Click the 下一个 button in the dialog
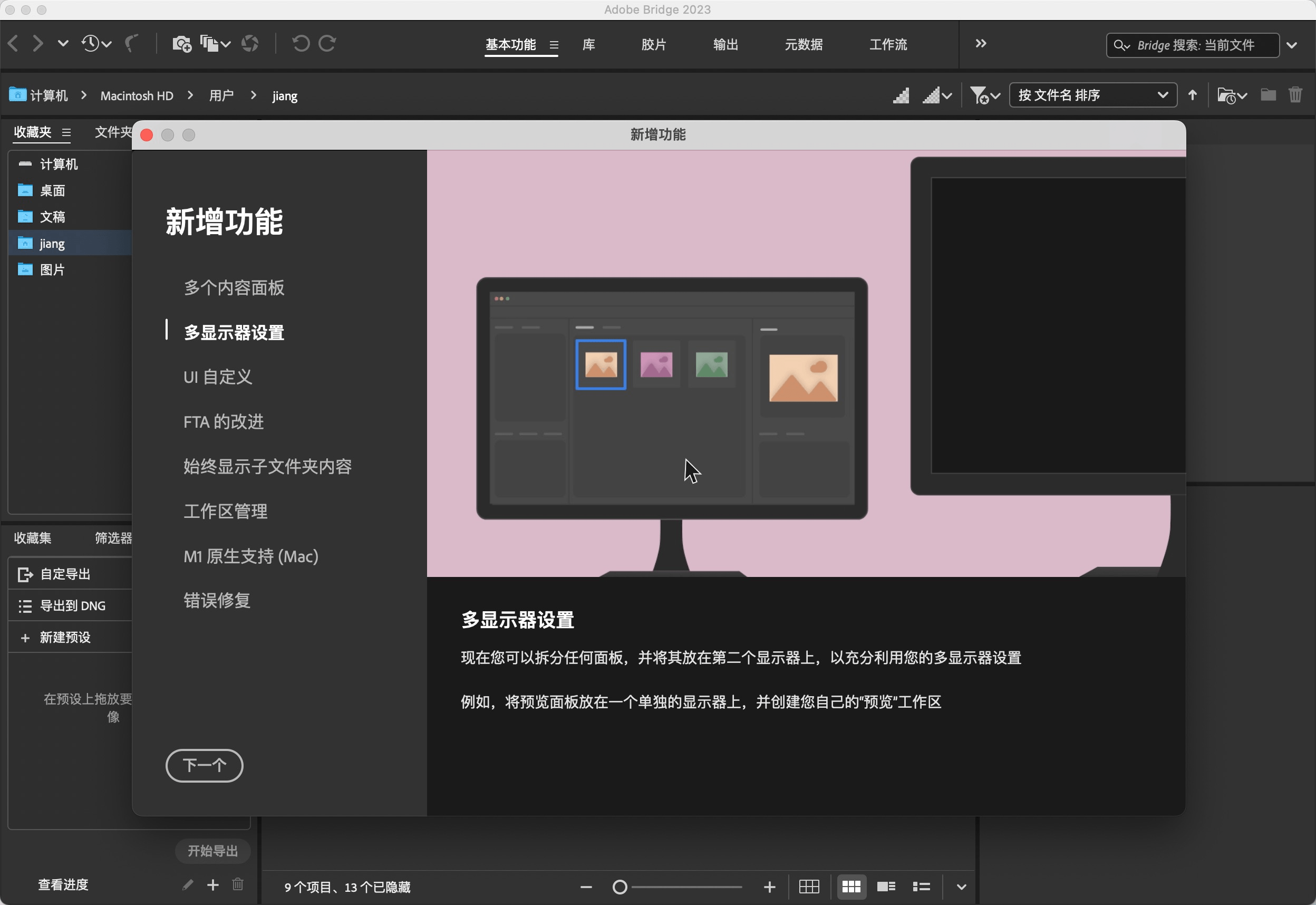 click(204, 766)
